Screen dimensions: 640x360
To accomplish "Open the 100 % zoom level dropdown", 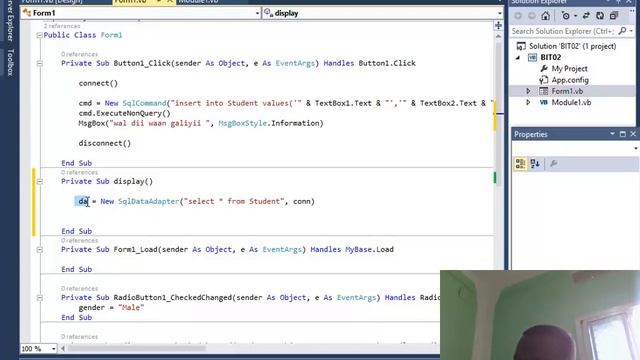I will coord(53,349).
